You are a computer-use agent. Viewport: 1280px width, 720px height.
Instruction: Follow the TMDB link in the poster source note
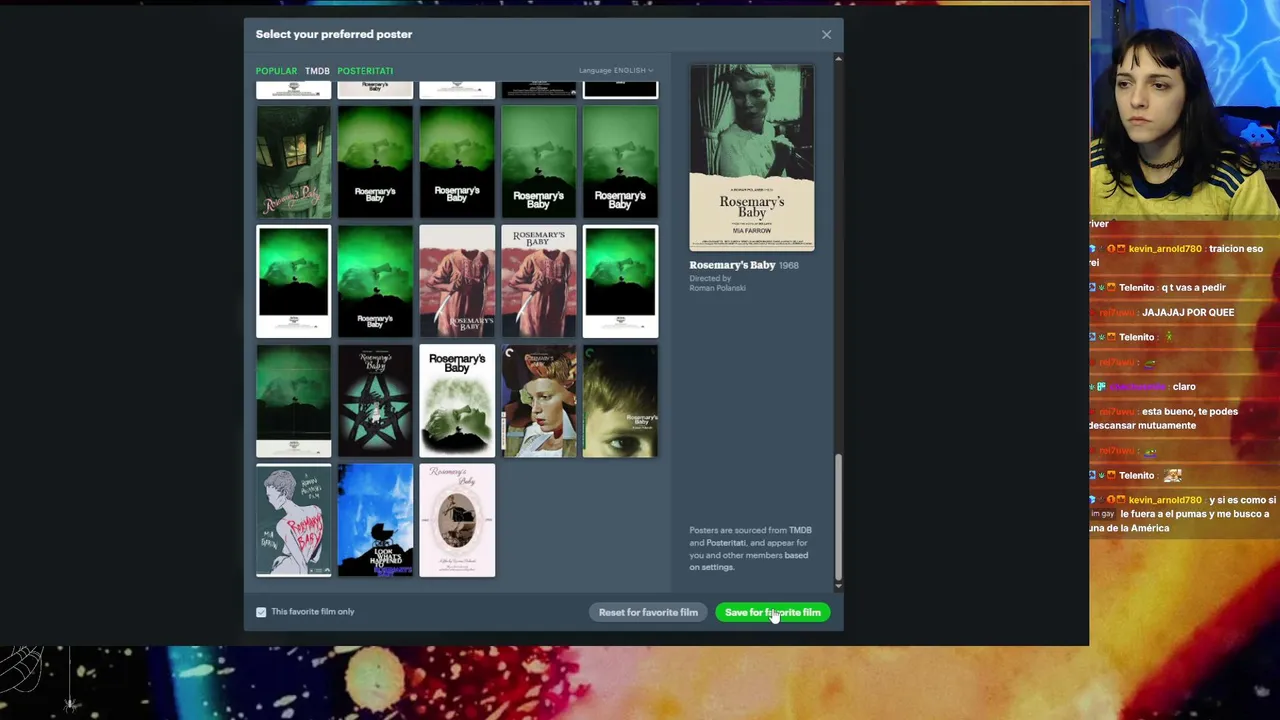click(800, 530)
